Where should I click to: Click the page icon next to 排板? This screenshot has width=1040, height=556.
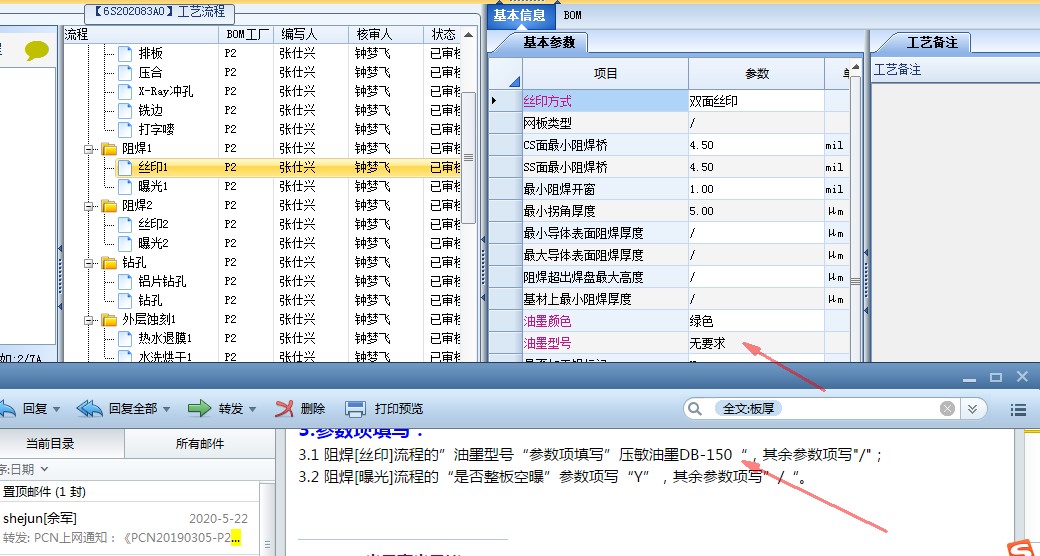click(x=125, y=54)
